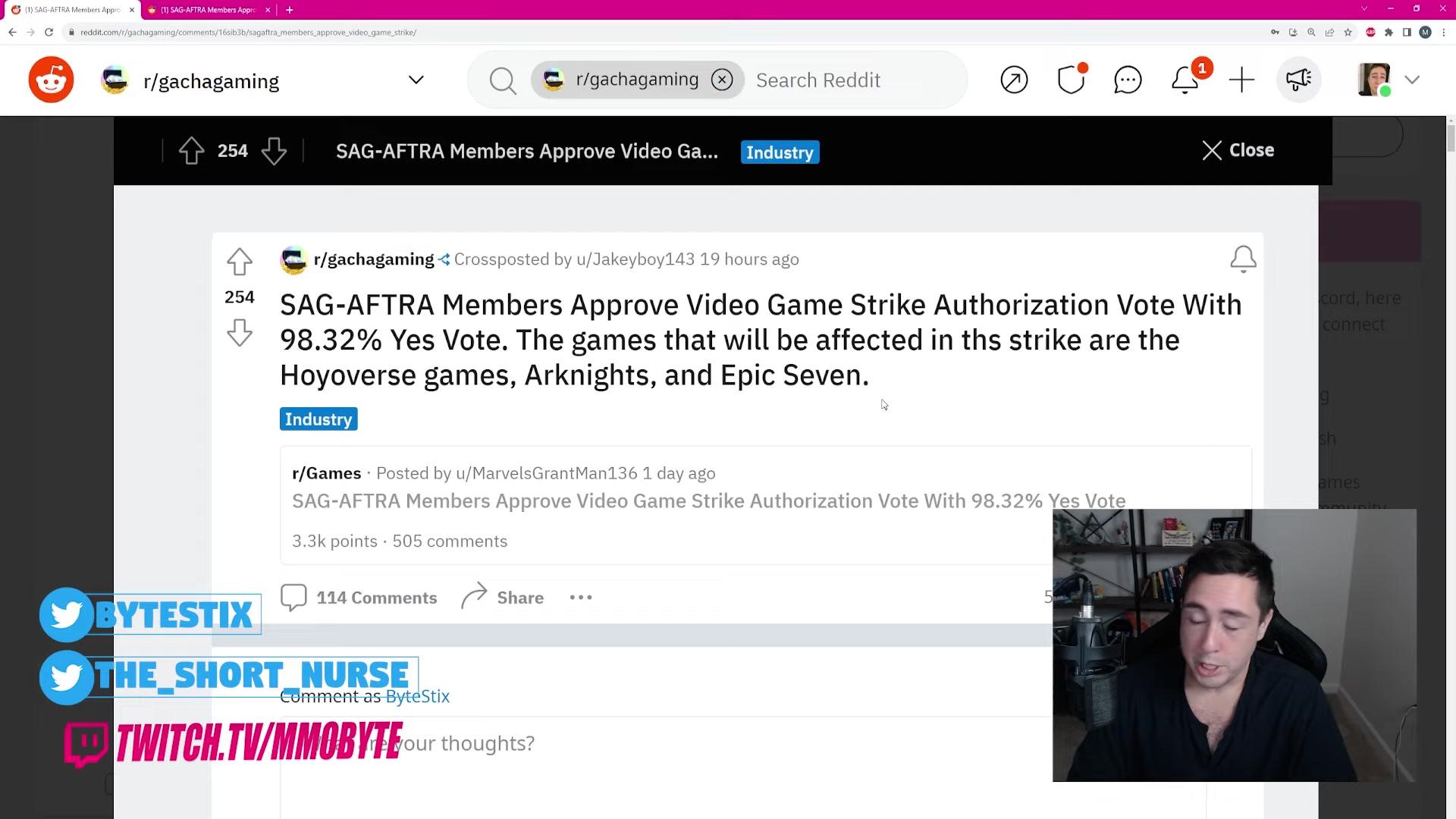Click the 3.3k points text
This screenshot has height=819, width=1456.
(x=334, y=541)
